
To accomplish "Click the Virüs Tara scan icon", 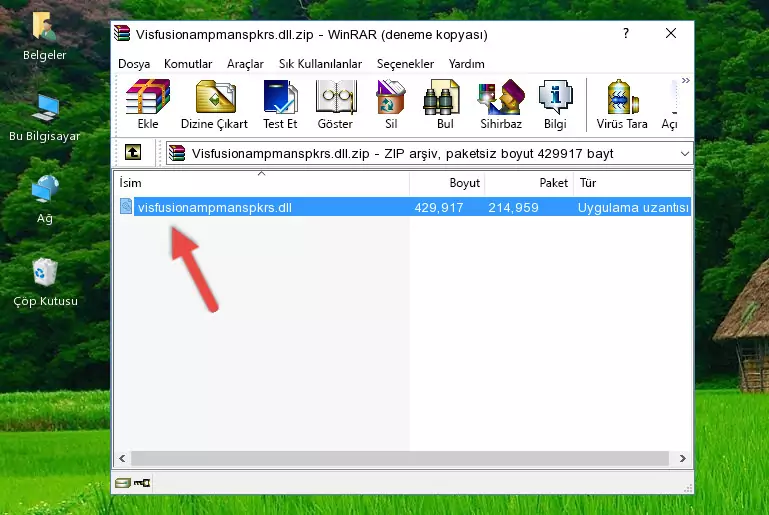I will (x=622, y=104).
